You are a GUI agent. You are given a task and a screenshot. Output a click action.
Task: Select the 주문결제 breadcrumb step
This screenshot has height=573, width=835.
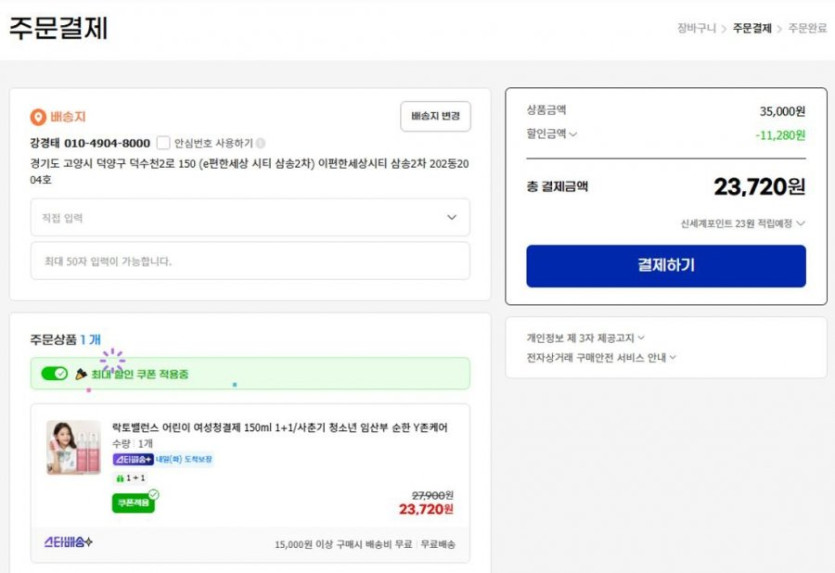pos(752,28)
